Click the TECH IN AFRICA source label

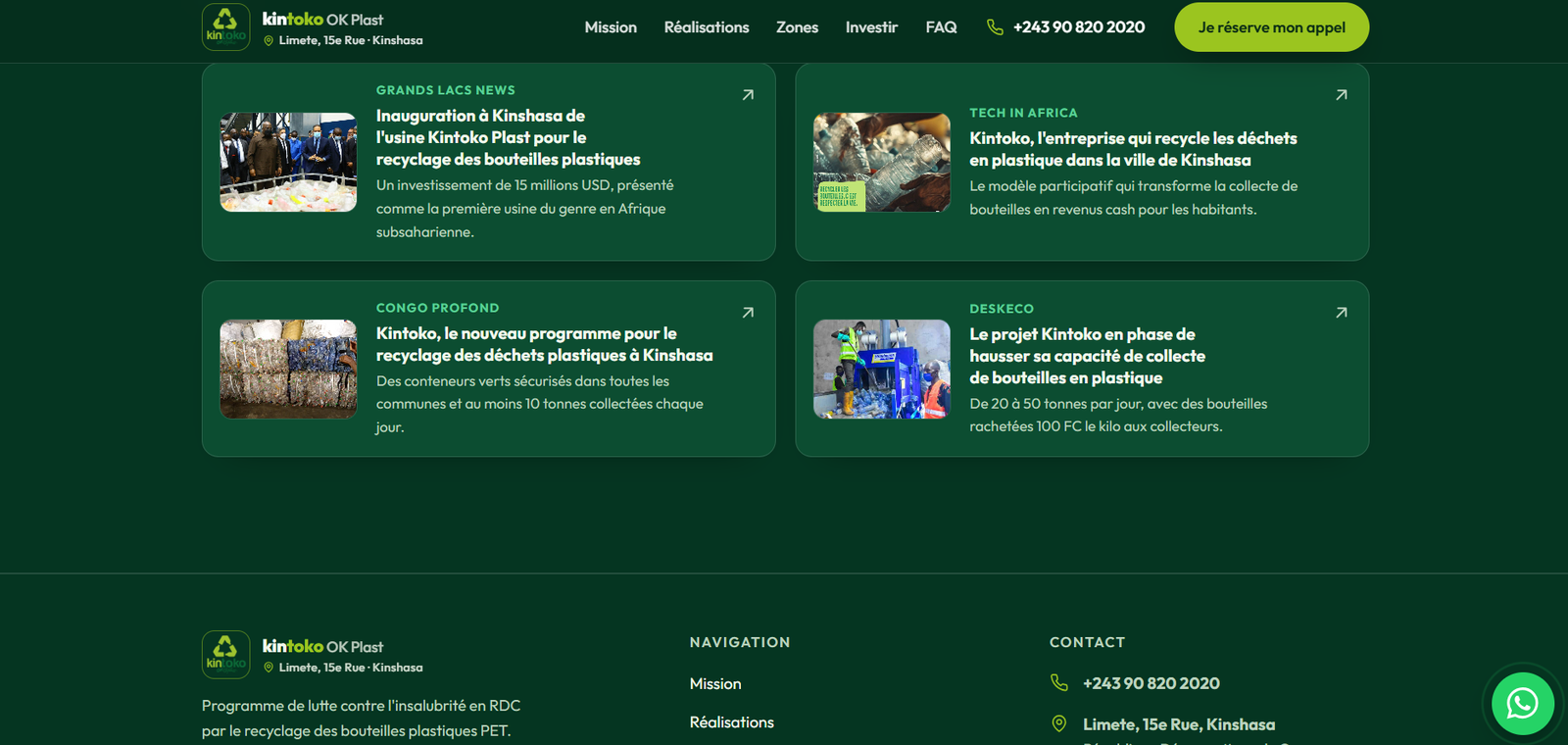(1023, 113)
